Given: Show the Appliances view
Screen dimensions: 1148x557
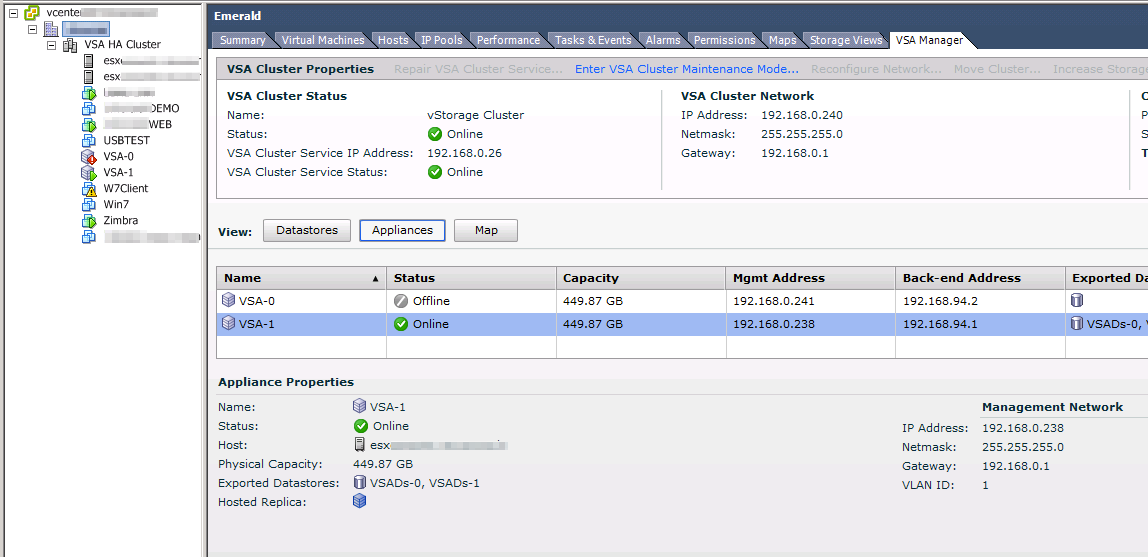Looking at the screenshot, I should (x=402, y=231).
